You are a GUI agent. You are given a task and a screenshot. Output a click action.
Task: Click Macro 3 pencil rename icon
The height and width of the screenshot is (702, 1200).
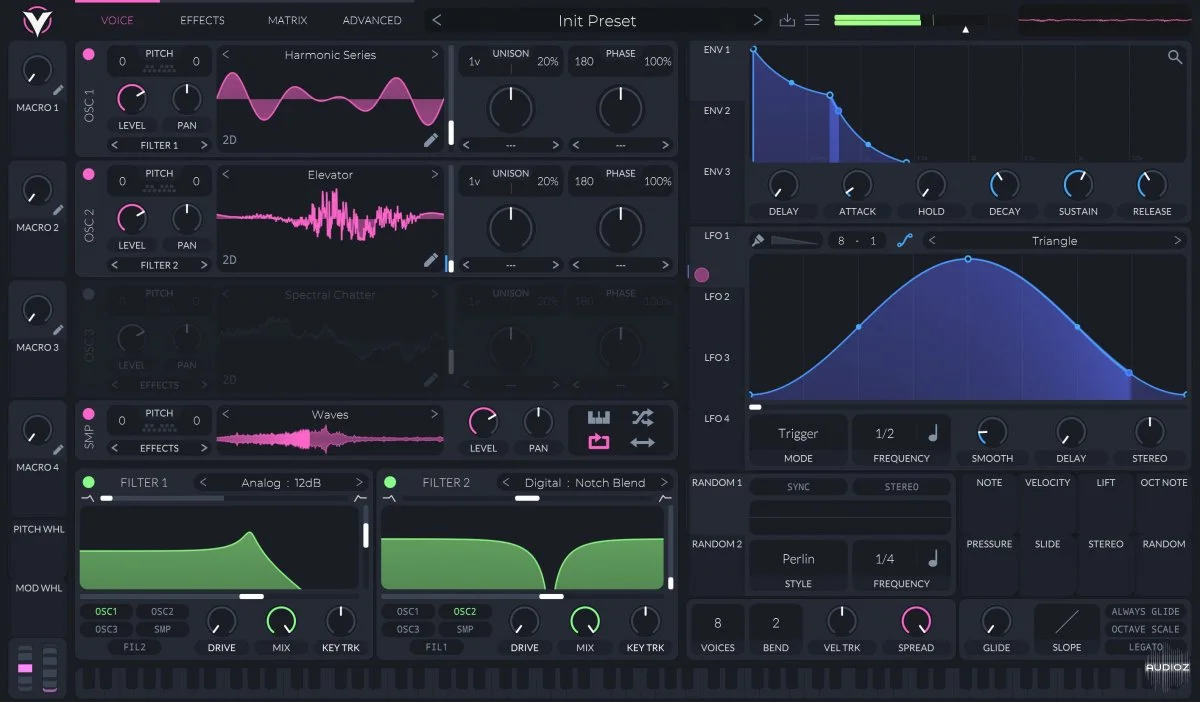pyautogui.click(x=58, y=331)
